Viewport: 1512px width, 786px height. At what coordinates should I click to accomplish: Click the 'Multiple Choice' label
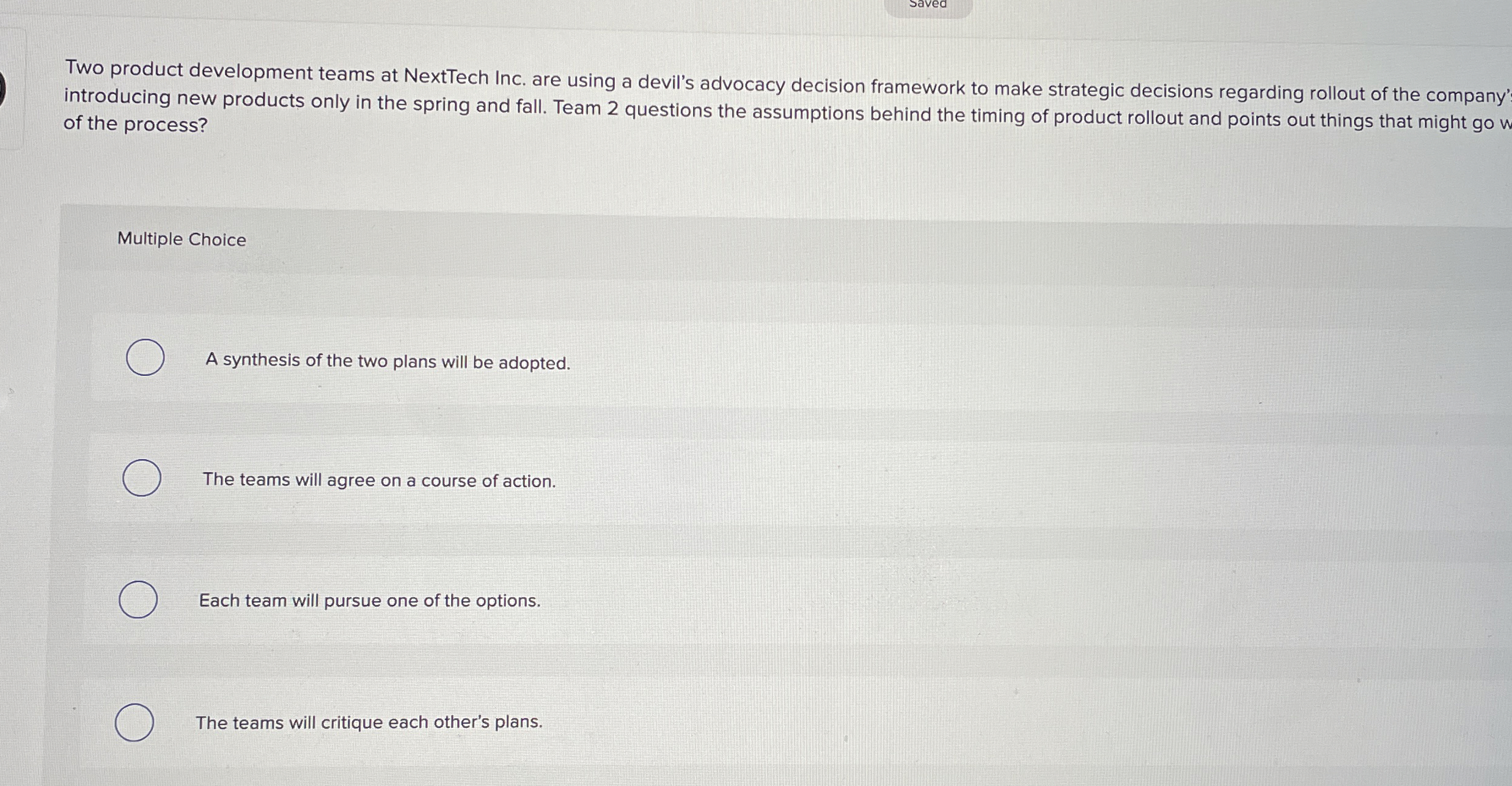coord(180,240)
